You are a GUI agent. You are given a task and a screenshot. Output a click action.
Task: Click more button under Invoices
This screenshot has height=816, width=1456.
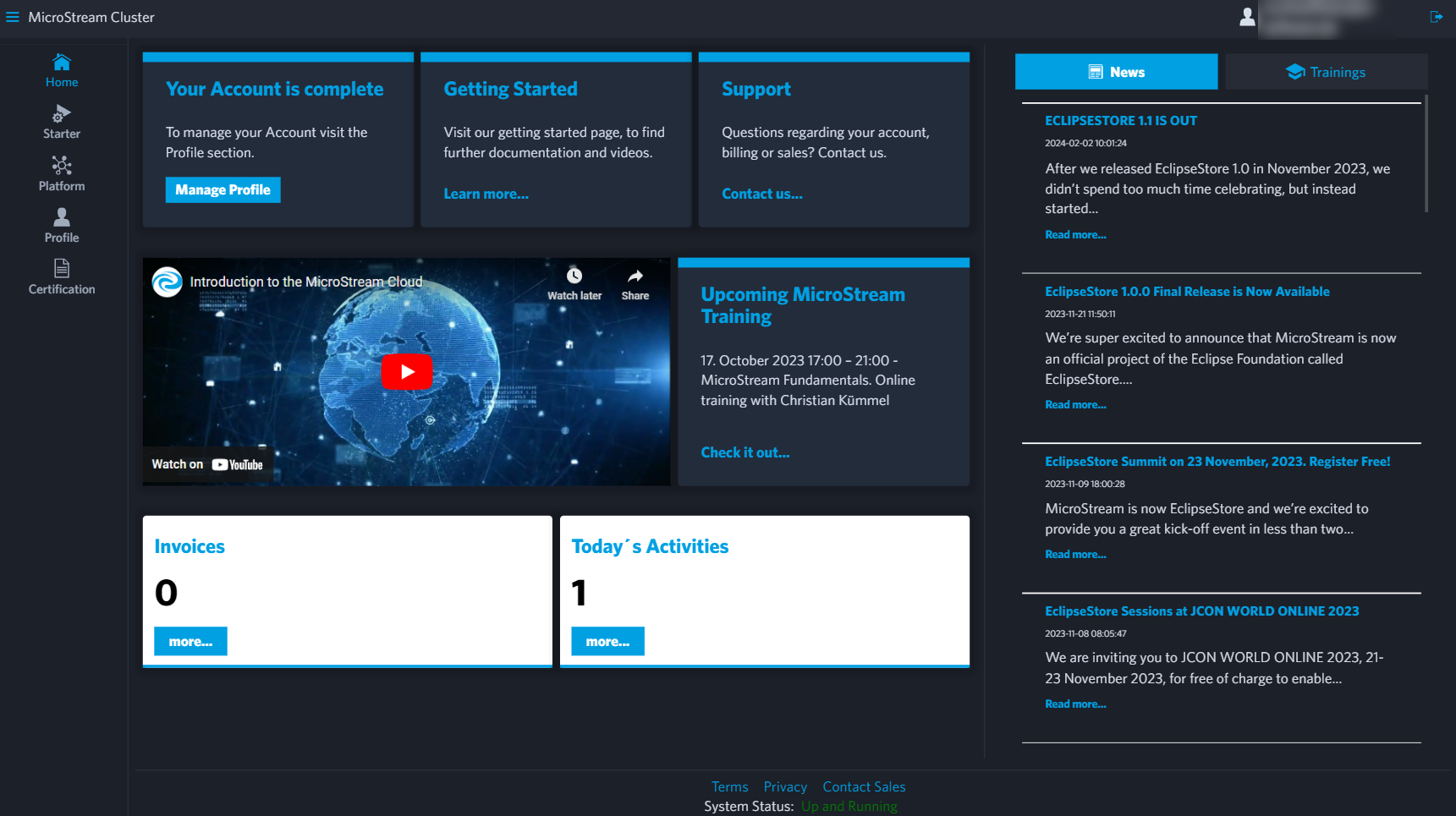190,641
